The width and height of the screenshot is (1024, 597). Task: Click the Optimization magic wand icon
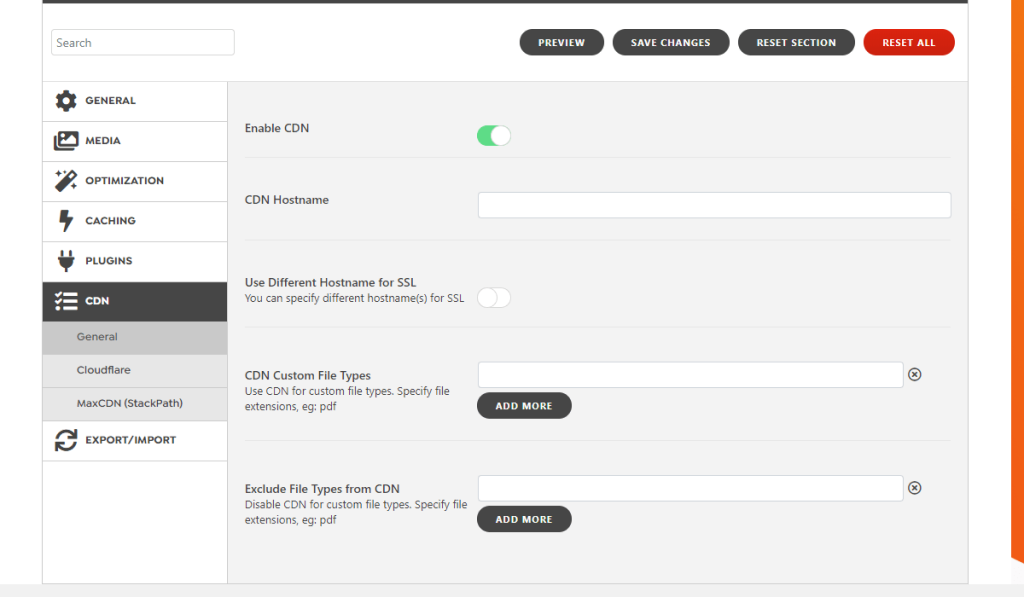[x=66, y=180]
